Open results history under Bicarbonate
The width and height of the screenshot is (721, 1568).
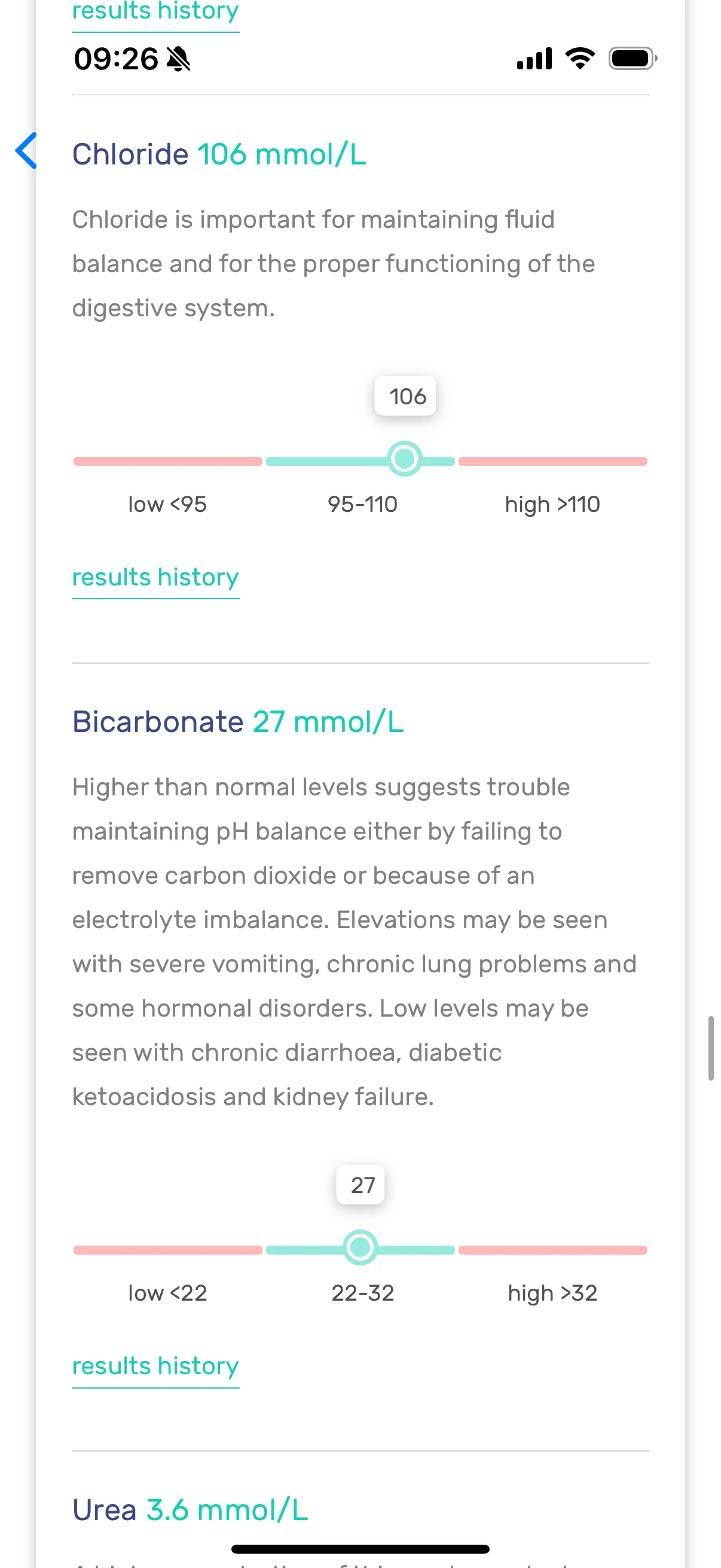155,1366
